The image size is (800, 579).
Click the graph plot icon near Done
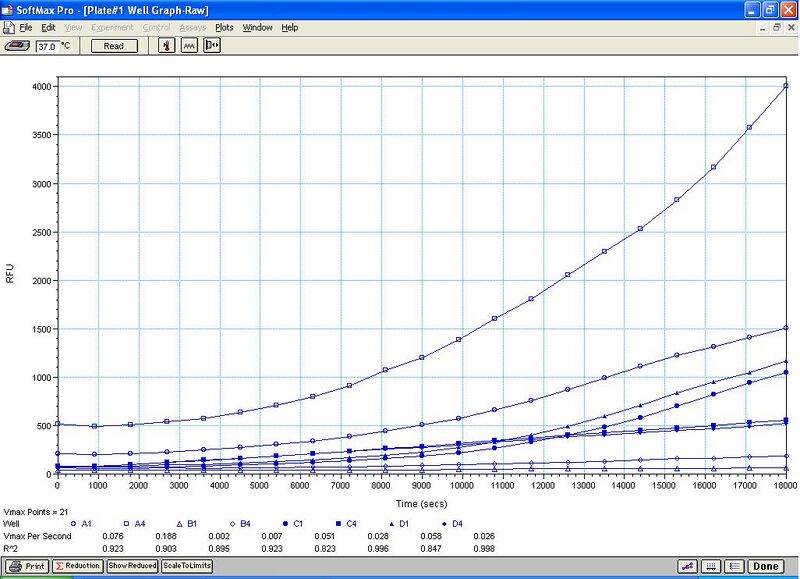[686, 566]
